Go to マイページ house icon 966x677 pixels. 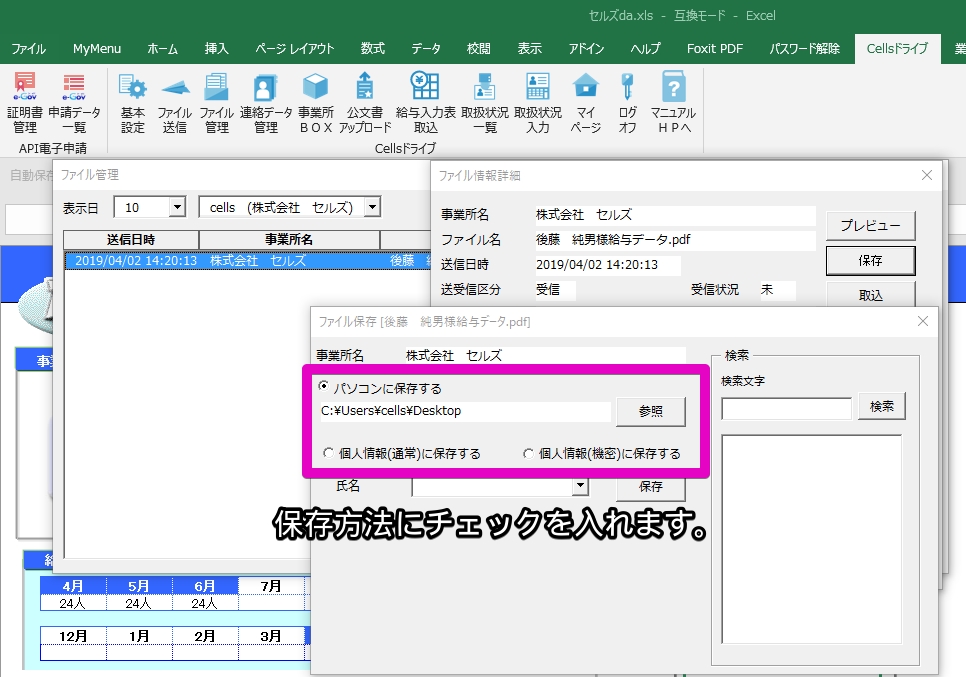[x=585, y=102]
